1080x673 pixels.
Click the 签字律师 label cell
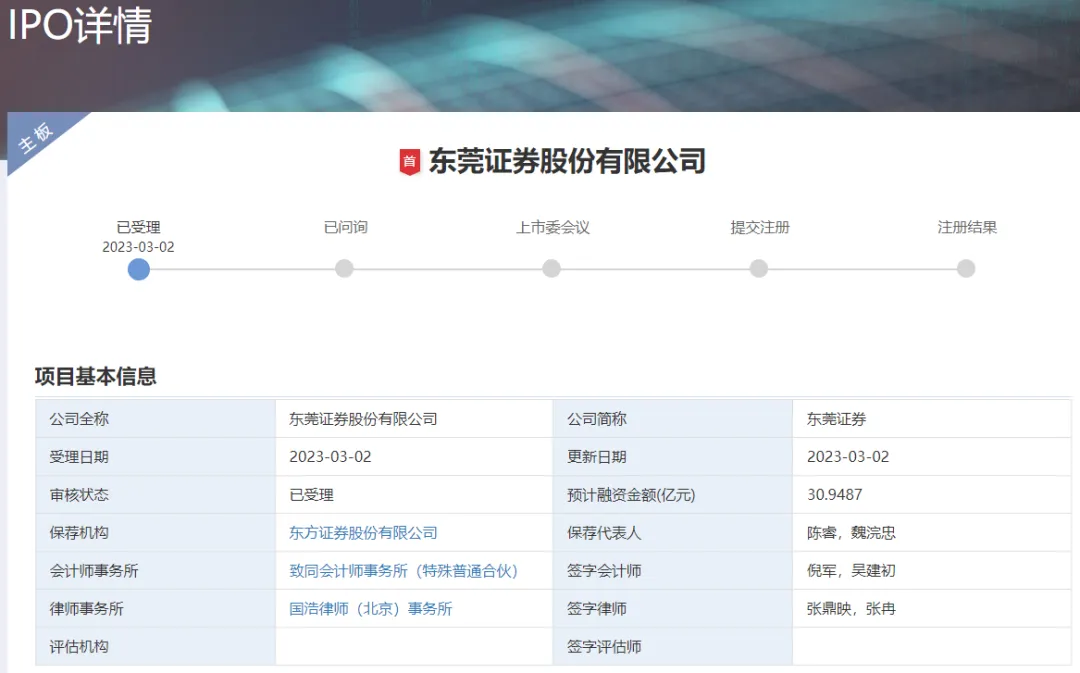672,608
